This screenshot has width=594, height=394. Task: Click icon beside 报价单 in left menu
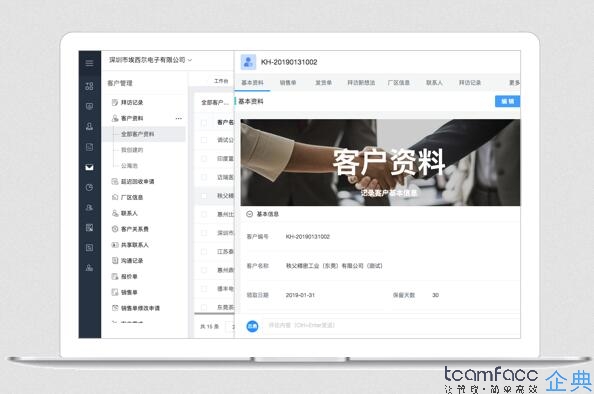pyautogui.click(x=115, y=276)
